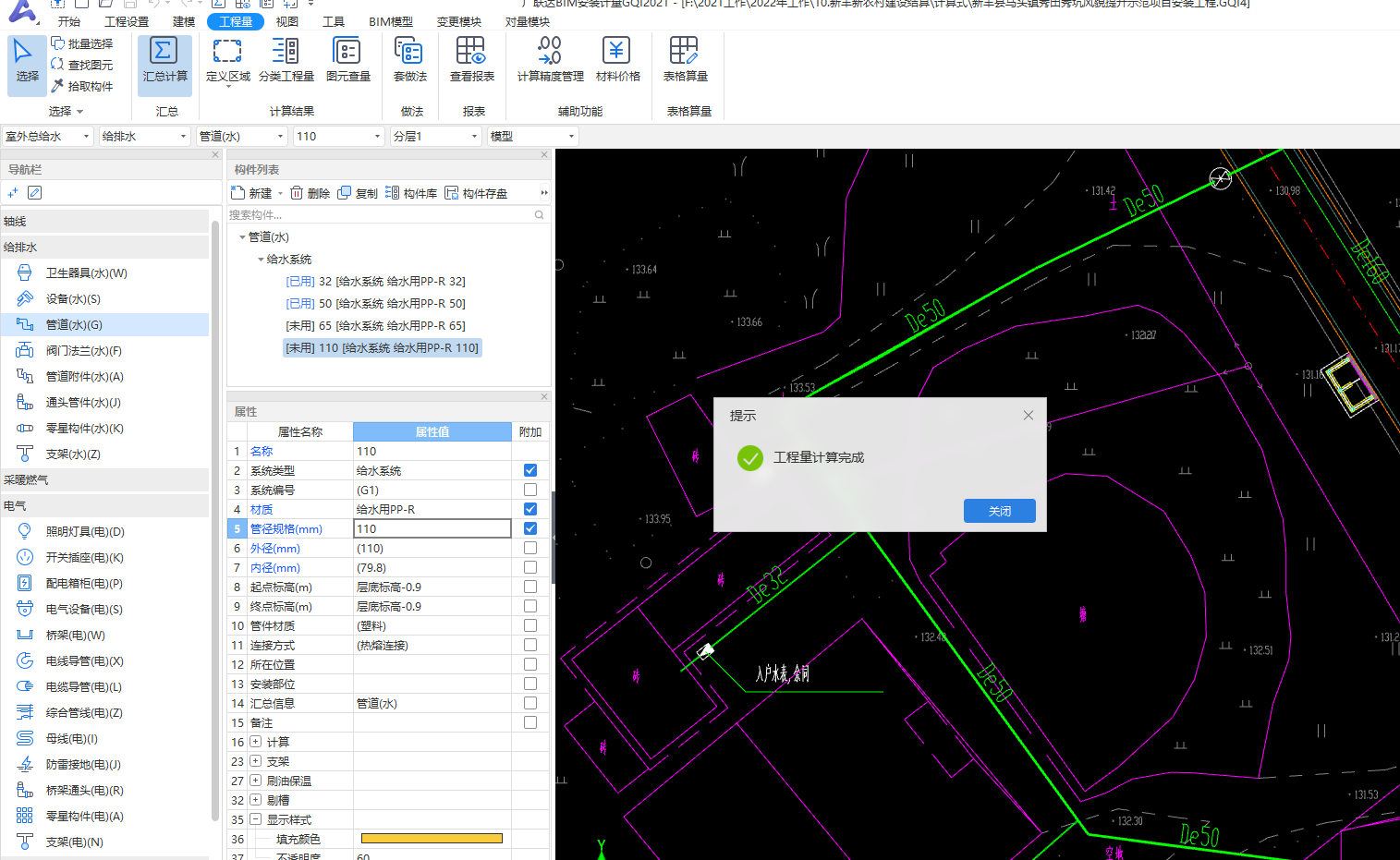Select component 65 [给水系统 给水用PP-R 65]

click(x=375, y=325)
